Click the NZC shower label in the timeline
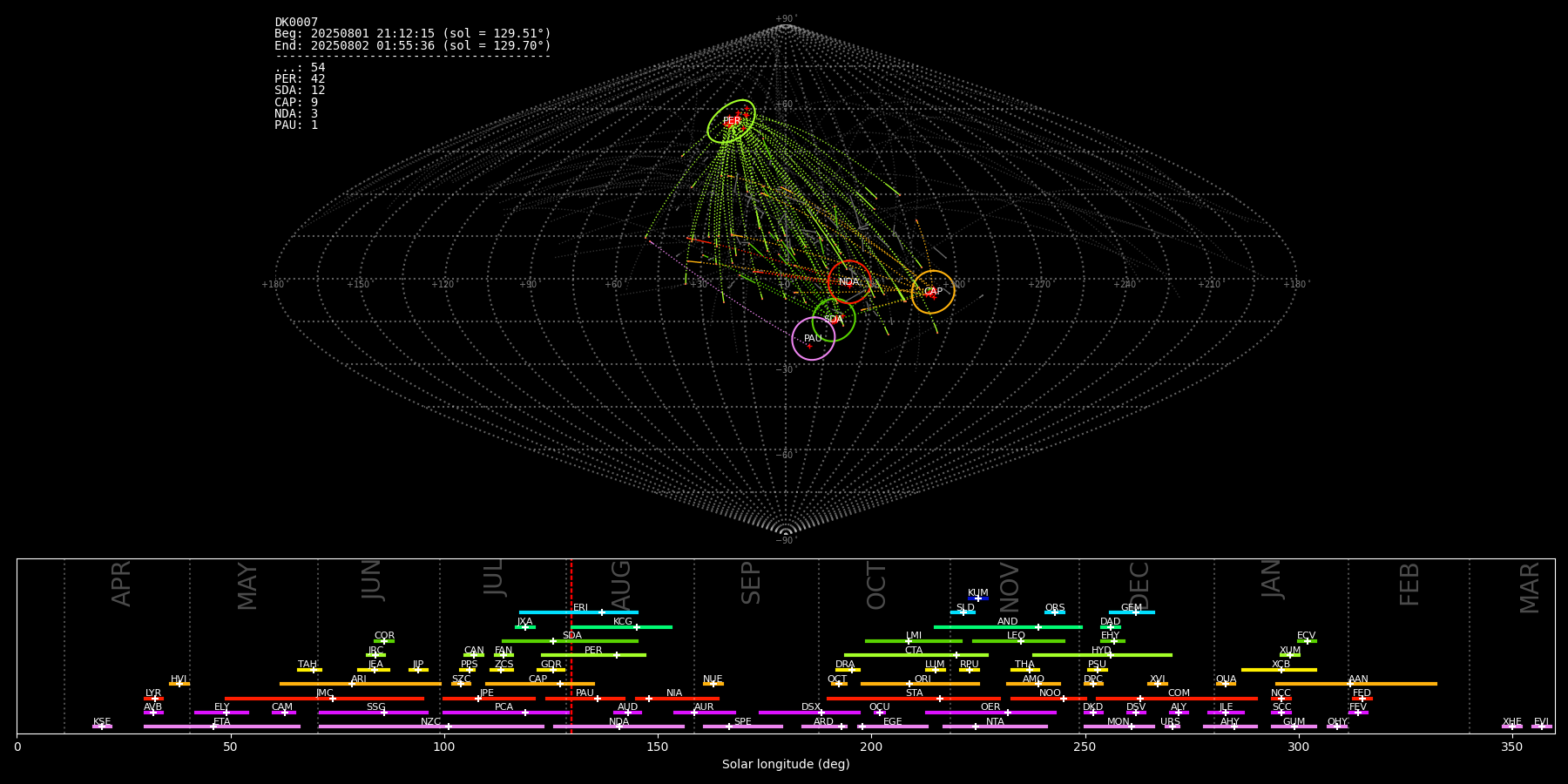Image resolution: width=1568 pixels, height=784 pixels. [x=430, y=722]
